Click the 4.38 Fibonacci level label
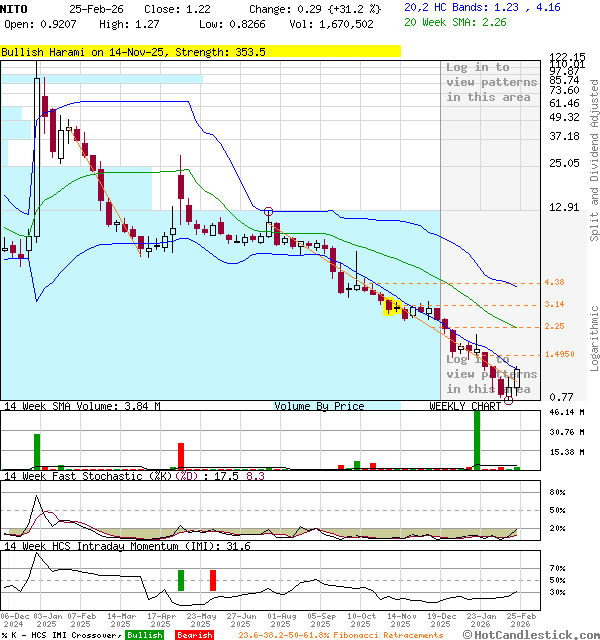The image size is (600, 640). pos(555,282)
